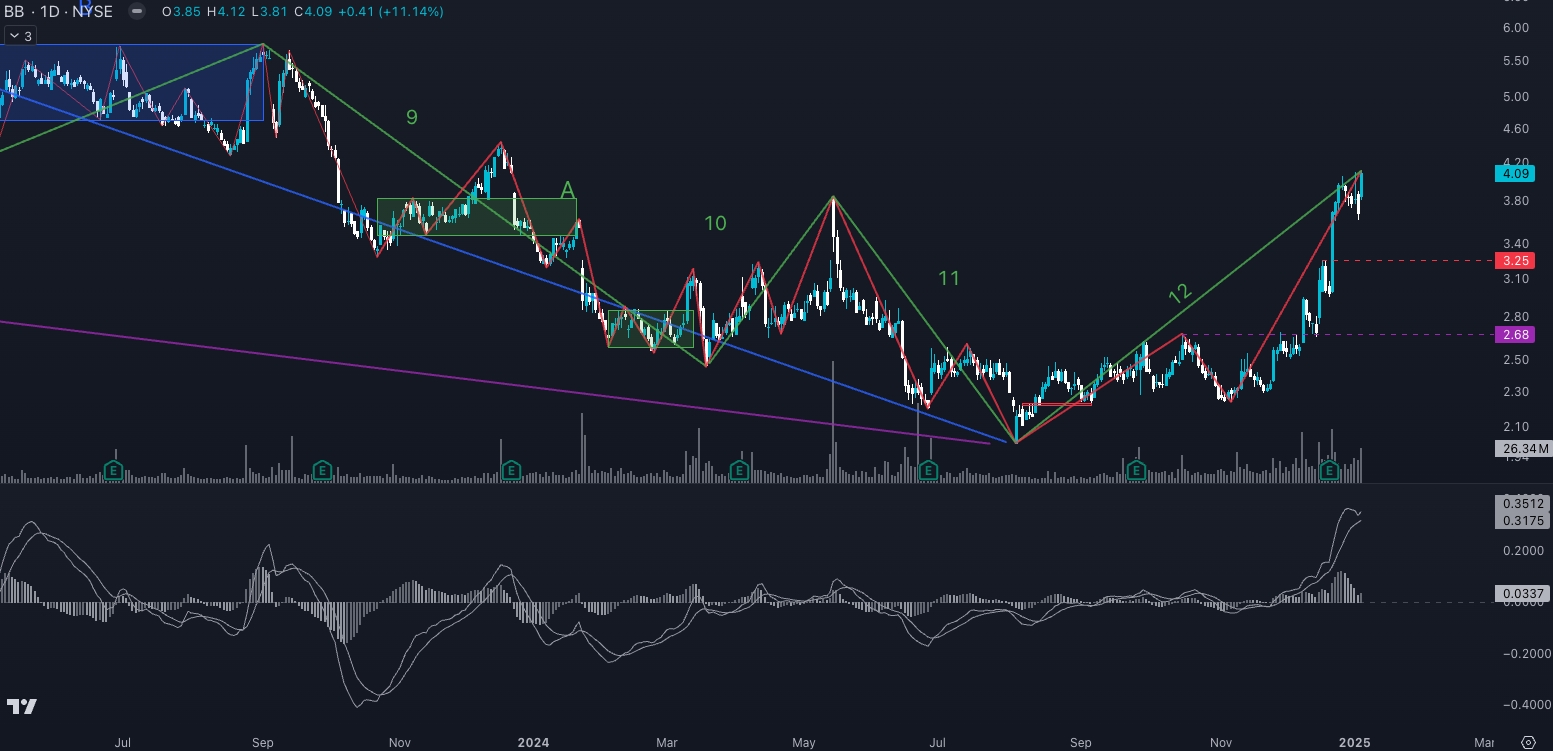
Task: Open the rightmost earnings E marker near 2025
Action: pos(1329,470)
